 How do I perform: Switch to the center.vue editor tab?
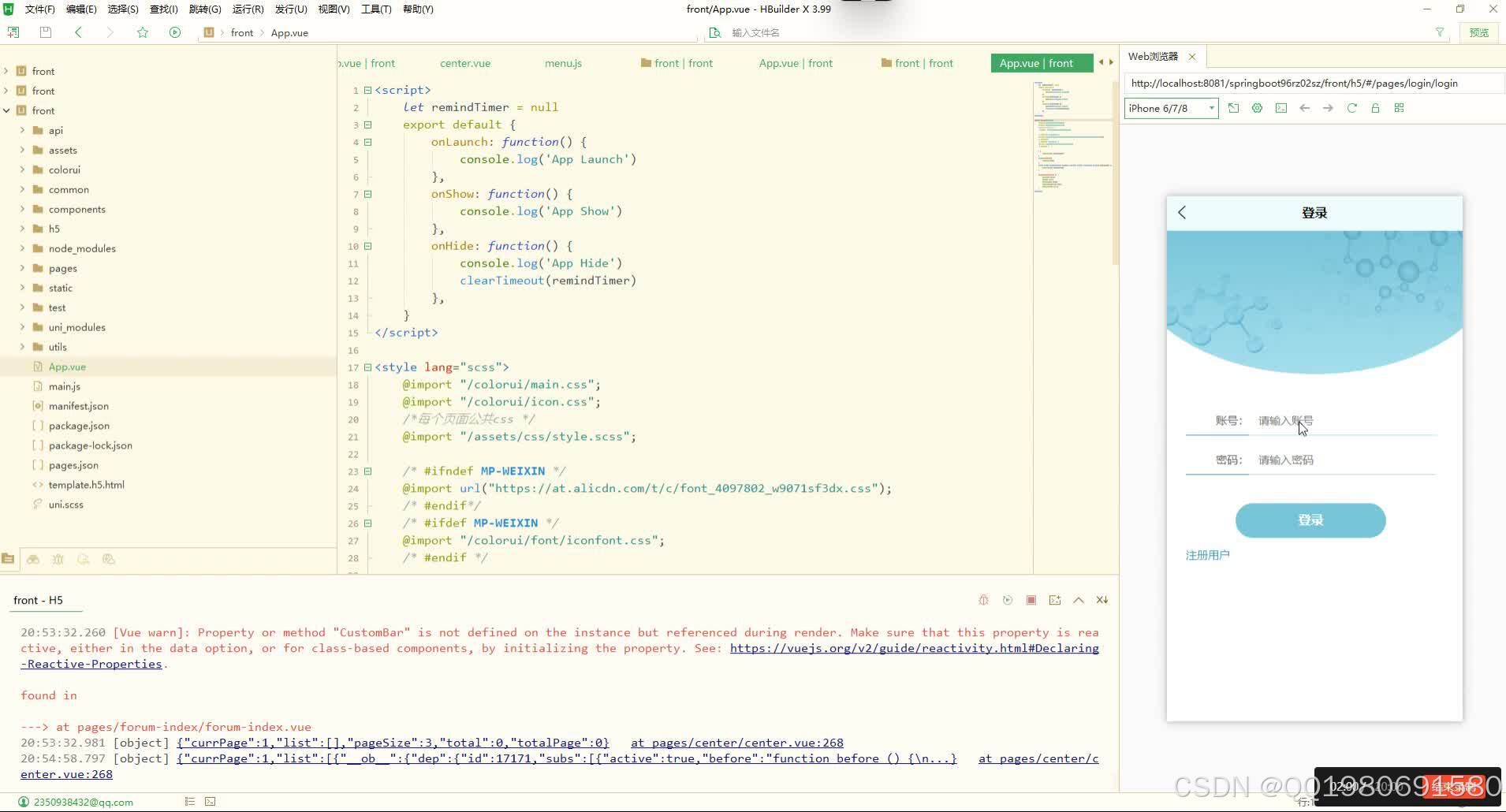pyautogui.click(x=465, y=63)
